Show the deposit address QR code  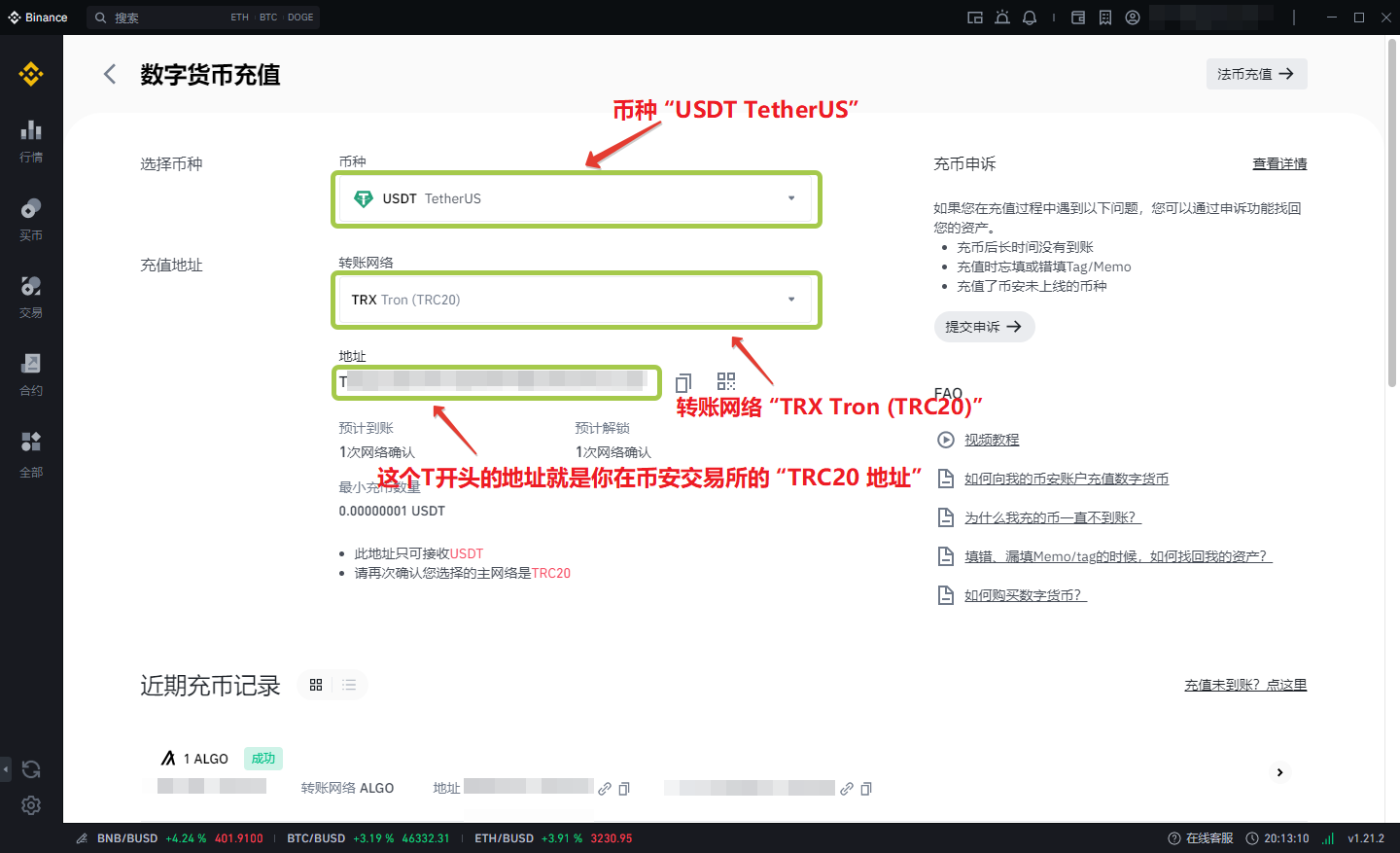click(x=726, y=381)
